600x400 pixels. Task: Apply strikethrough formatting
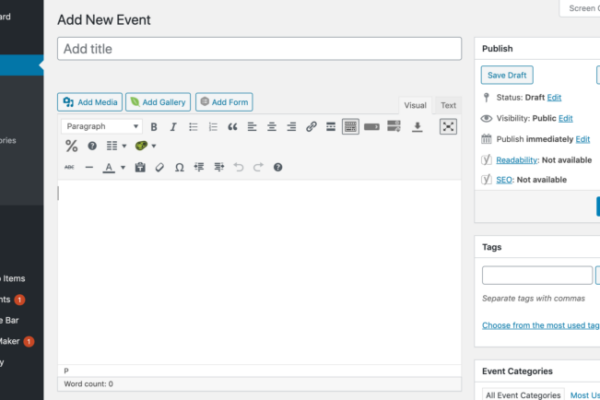coord(69,167)
